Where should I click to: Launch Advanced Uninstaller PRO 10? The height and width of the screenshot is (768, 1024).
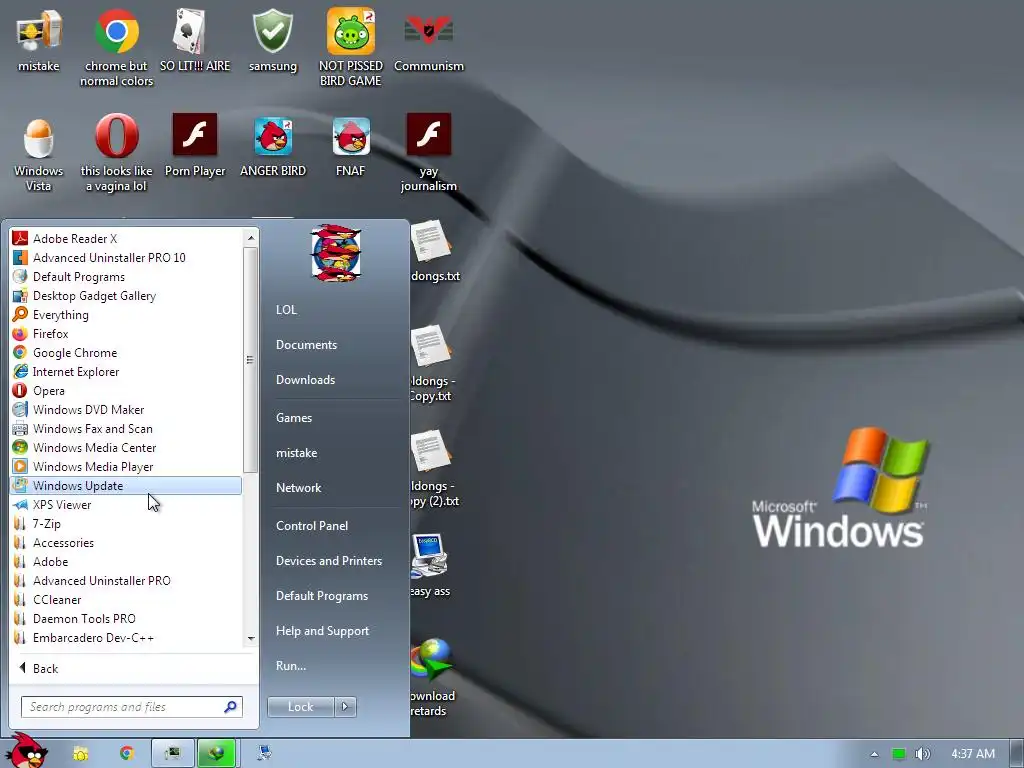126,257
